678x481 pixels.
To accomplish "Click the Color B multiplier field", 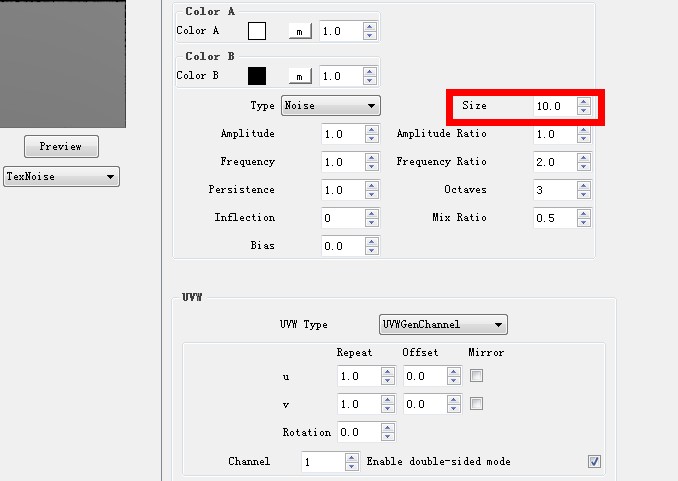I will point(341,76).
